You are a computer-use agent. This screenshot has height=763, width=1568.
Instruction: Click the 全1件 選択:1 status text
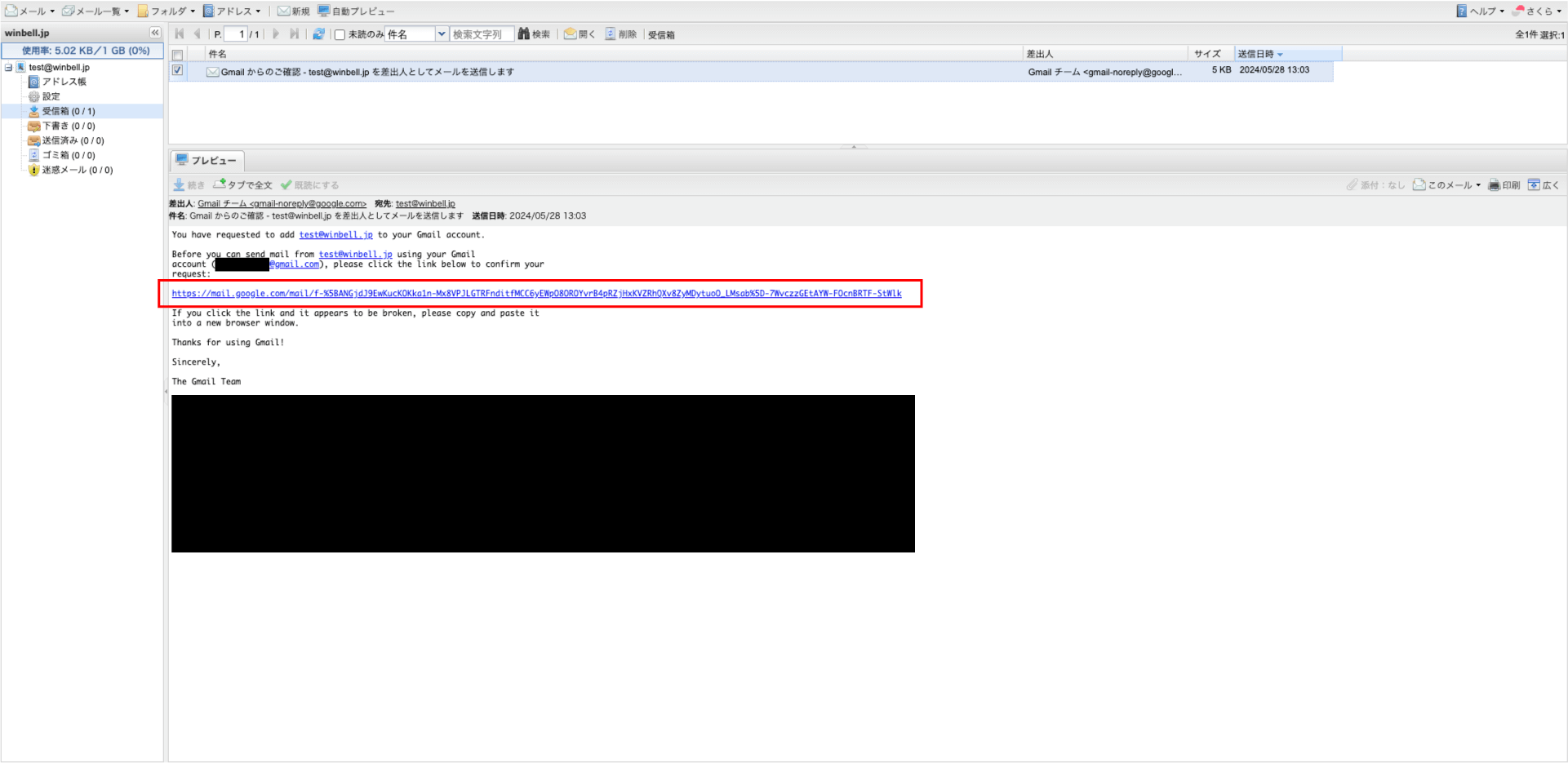tap(1539, 34)
